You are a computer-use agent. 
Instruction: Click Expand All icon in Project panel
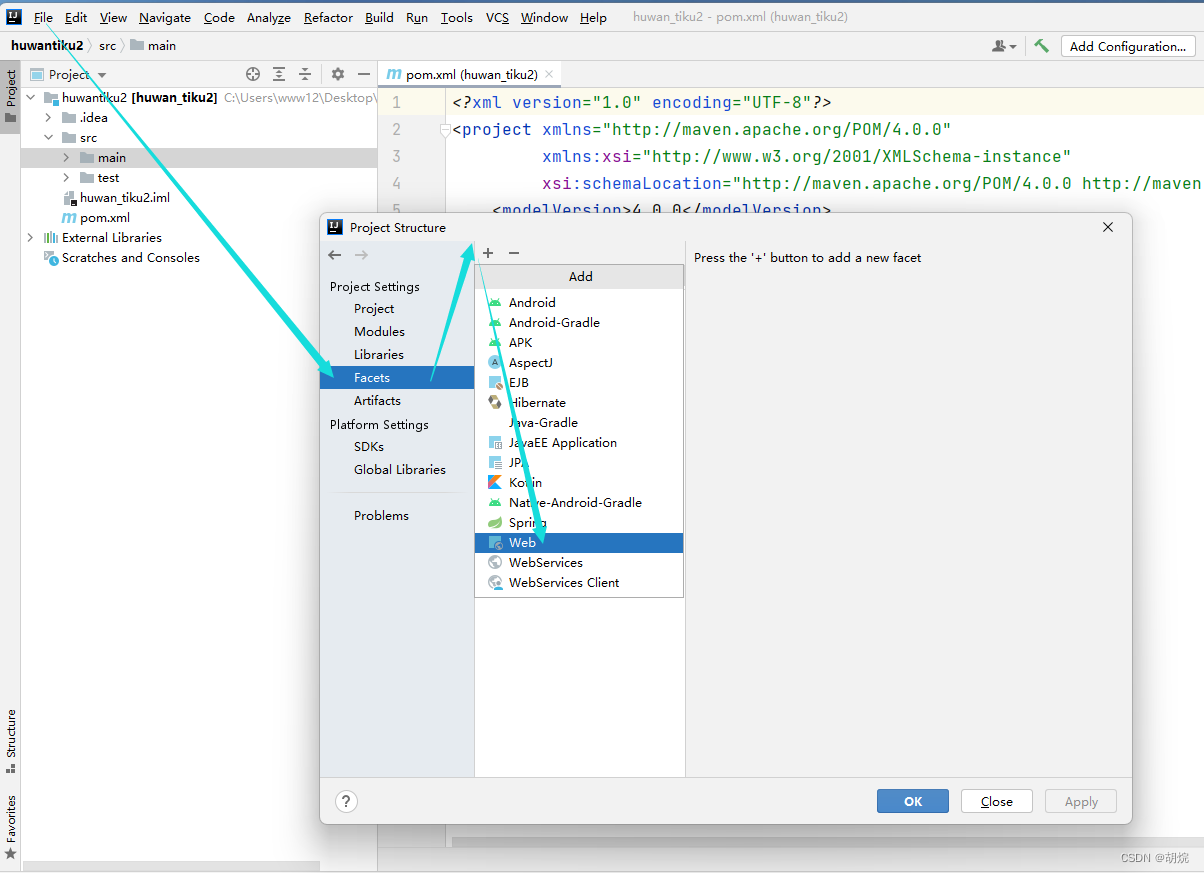tap(279, 74)
